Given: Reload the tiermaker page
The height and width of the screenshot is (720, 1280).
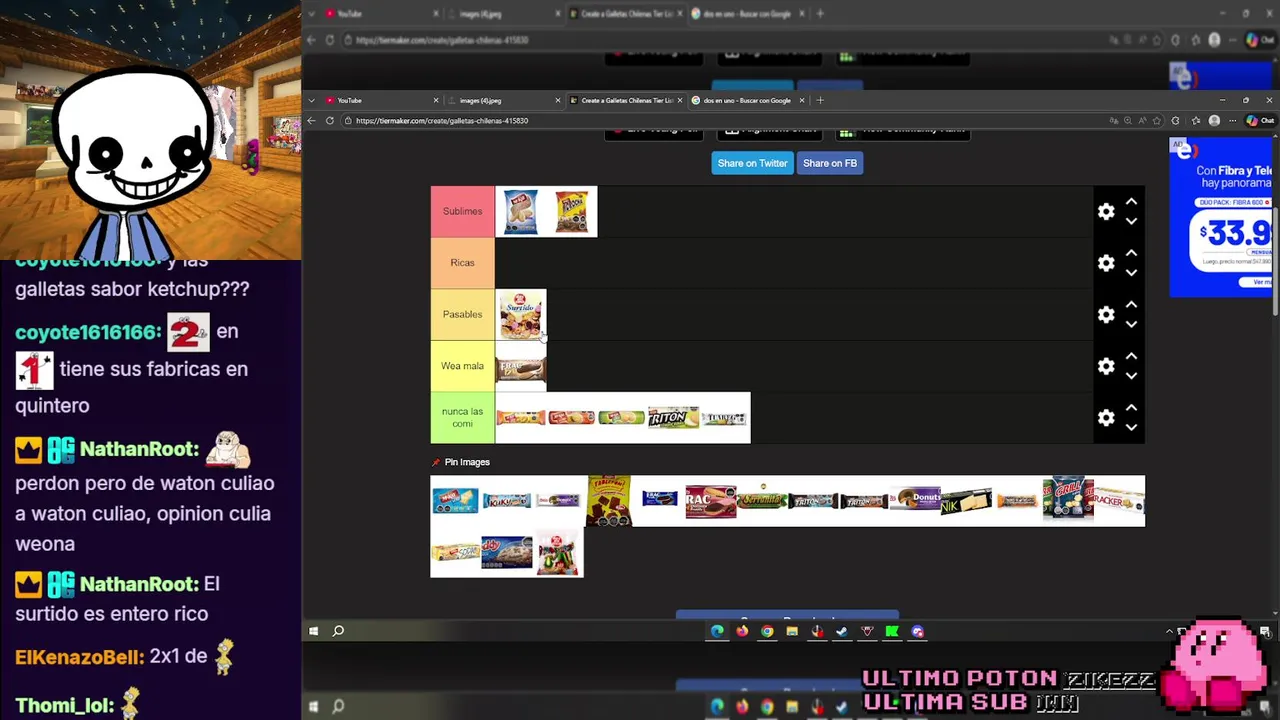Looking at the screenshot, I should pos(329,120).
